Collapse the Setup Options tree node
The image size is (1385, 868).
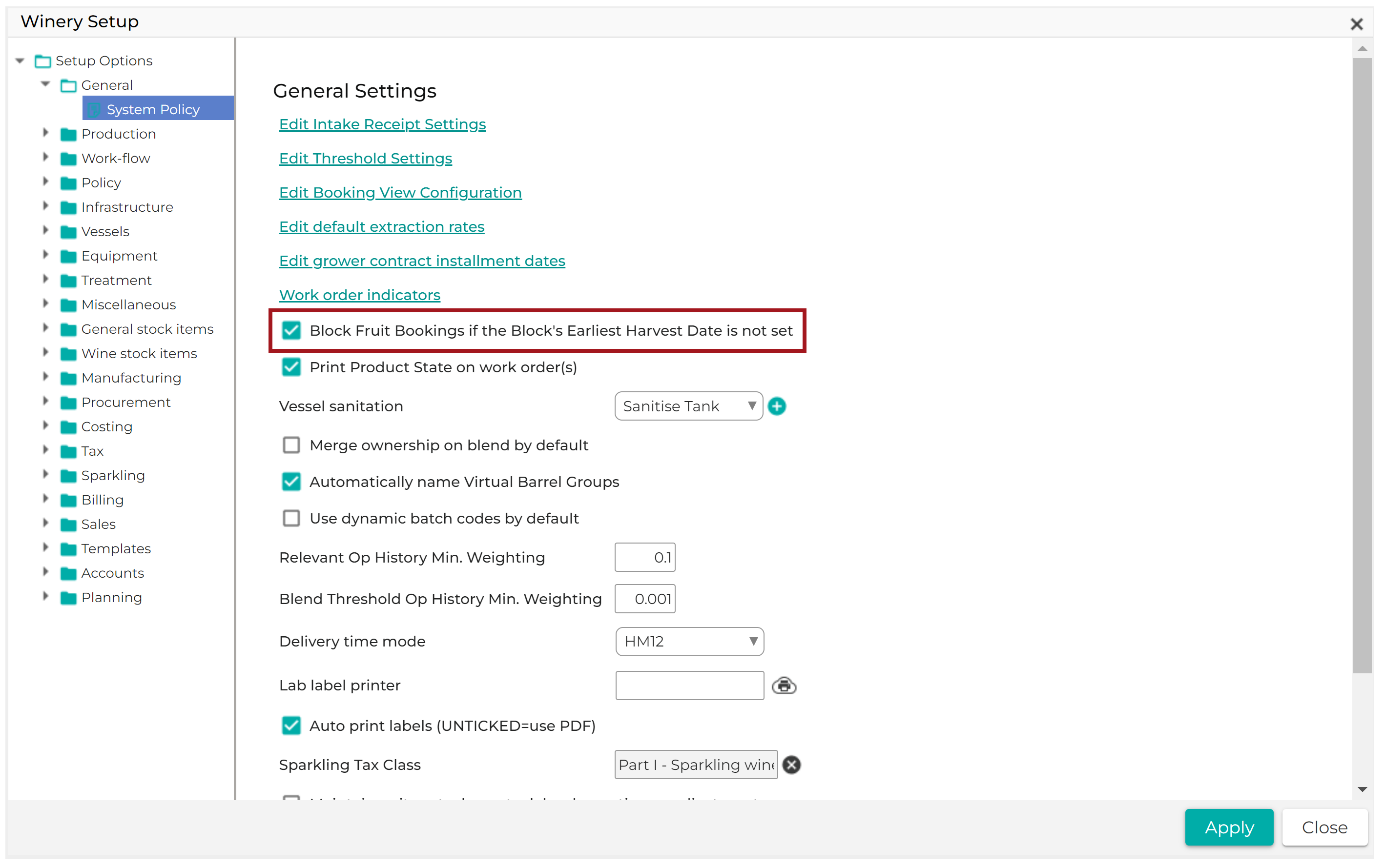coord(20,61)
